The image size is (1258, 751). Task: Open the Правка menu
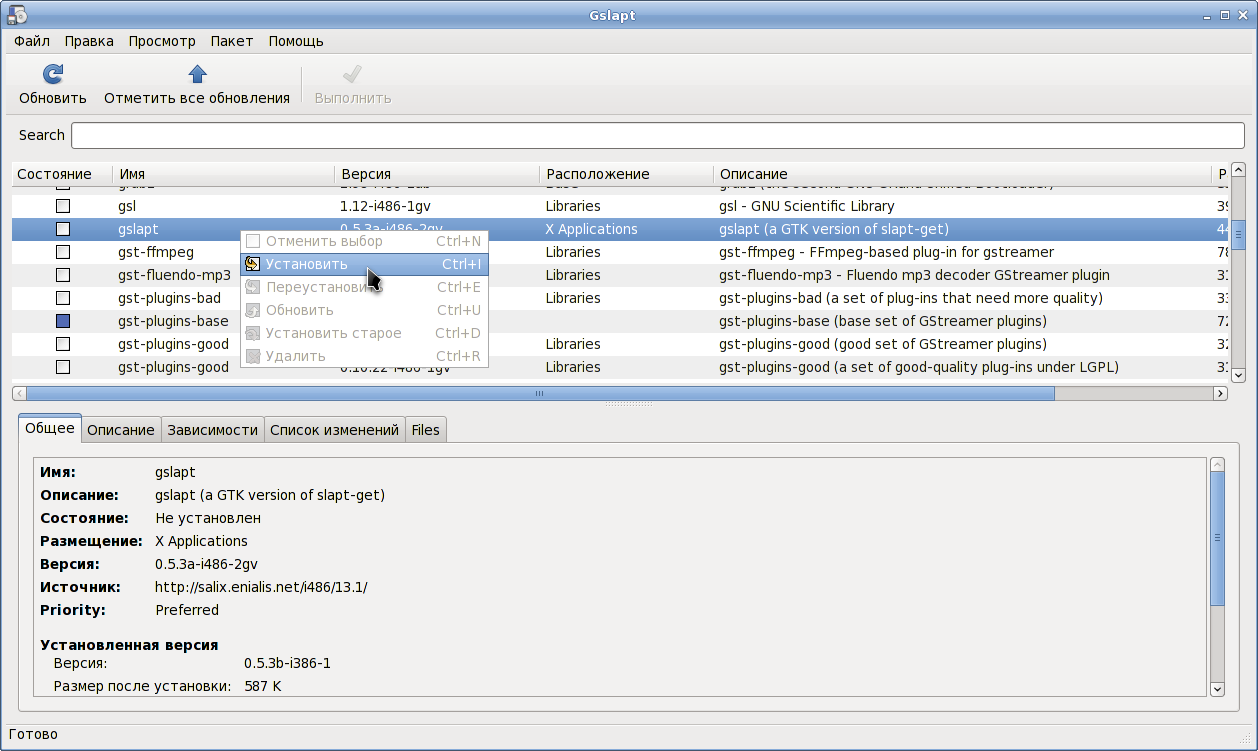(89, 41)
